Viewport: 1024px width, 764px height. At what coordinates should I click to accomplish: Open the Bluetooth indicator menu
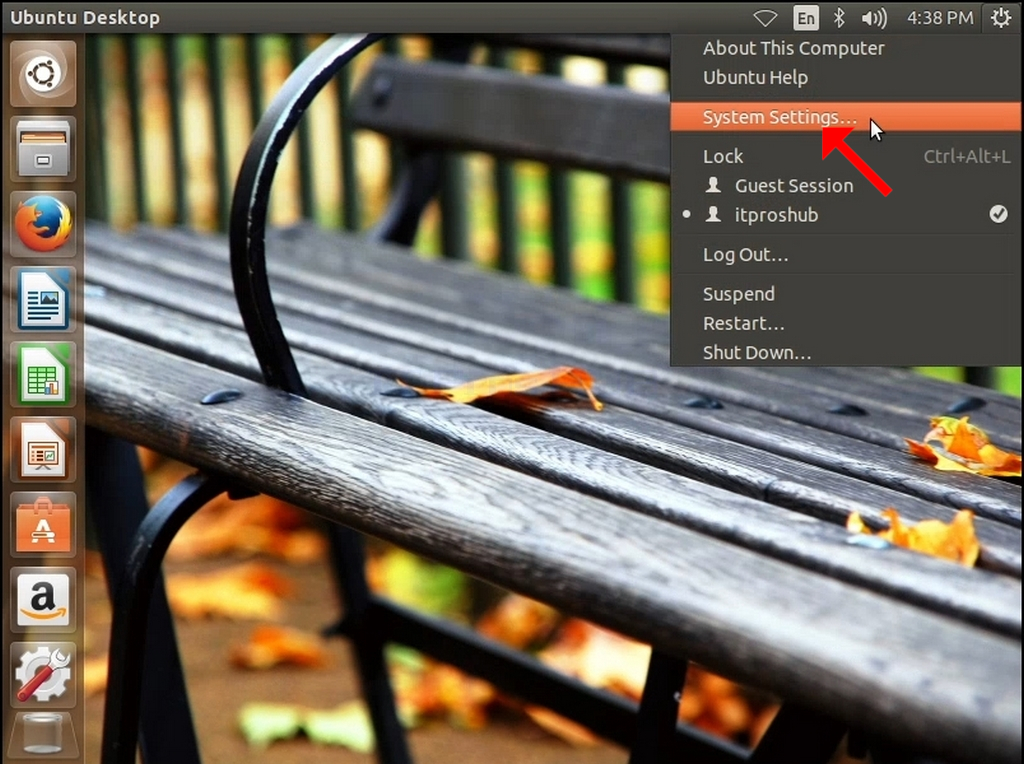839,18
